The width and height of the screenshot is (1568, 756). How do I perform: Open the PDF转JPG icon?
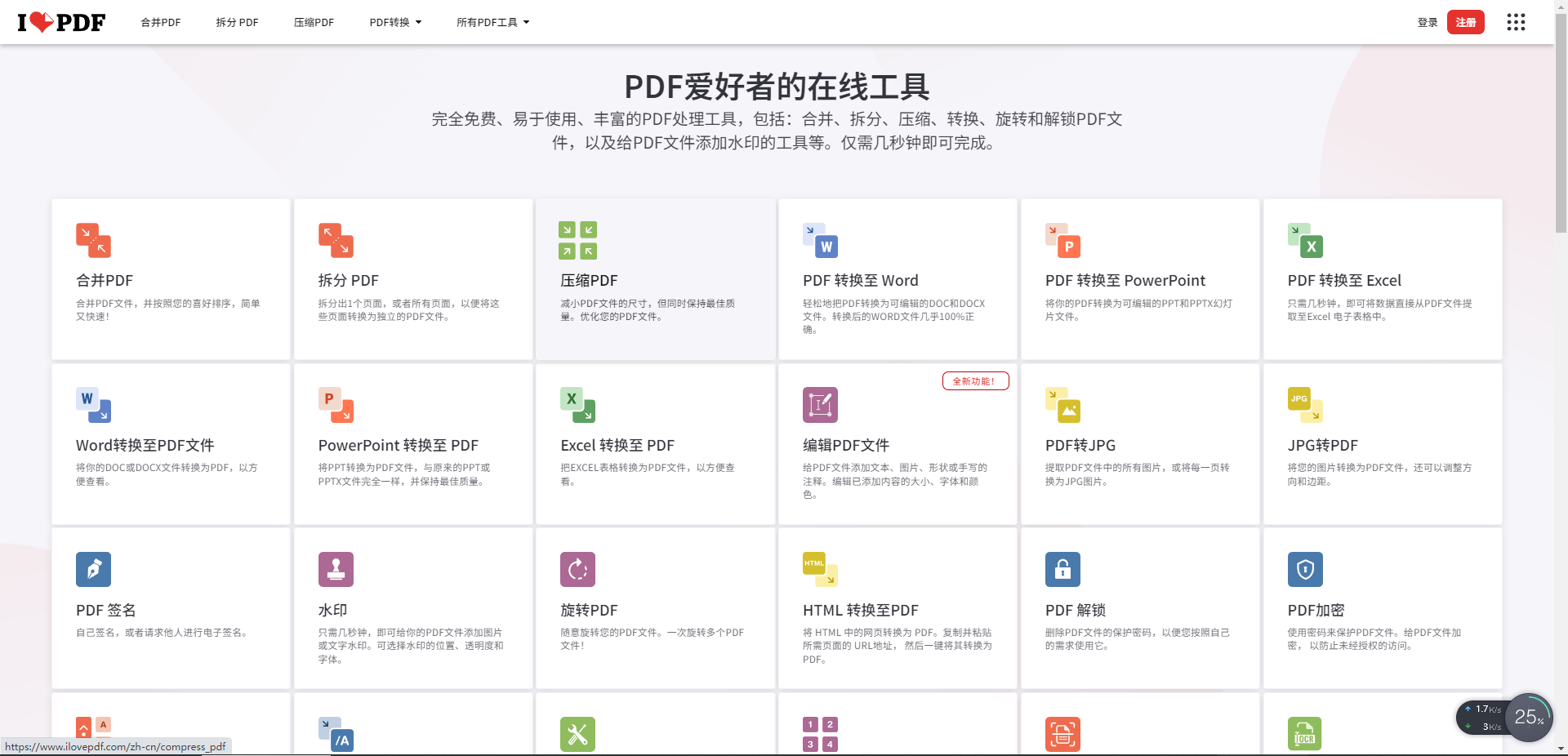click(x=1062, y=405)
